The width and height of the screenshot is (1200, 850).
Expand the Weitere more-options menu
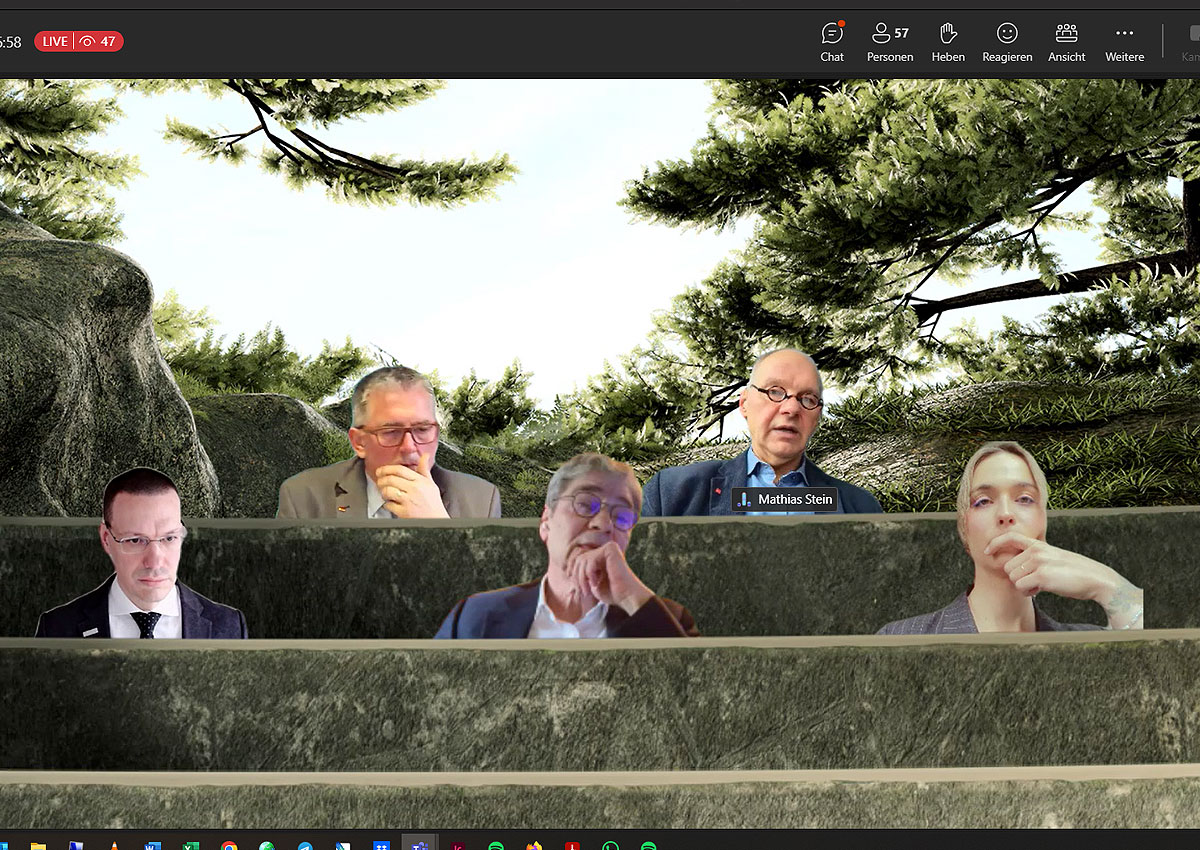(x=1124, y=42)
